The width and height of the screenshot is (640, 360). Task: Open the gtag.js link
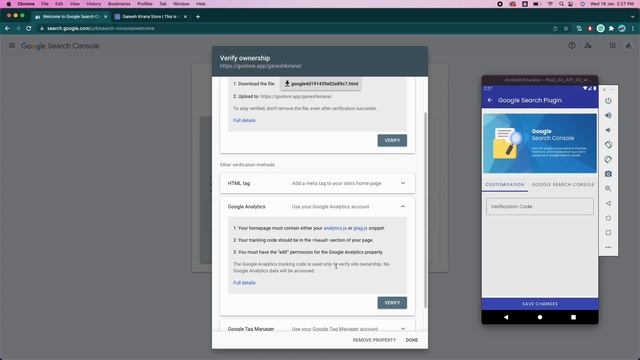[360, 228]
